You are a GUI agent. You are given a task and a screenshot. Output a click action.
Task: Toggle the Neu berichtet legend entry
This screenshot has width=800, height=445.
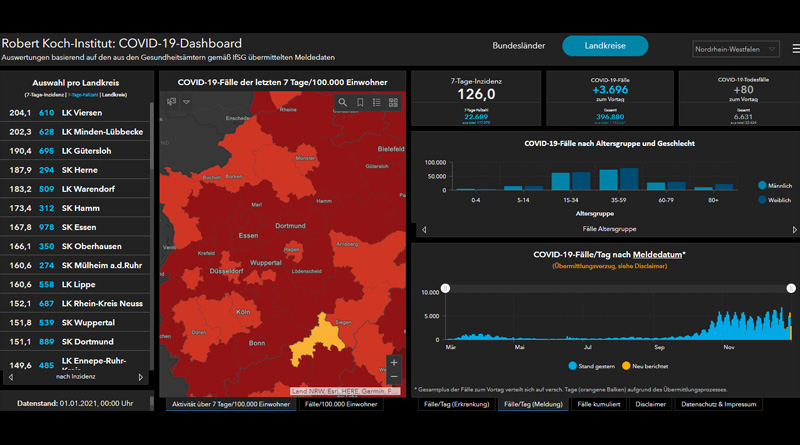pos(645,366)
